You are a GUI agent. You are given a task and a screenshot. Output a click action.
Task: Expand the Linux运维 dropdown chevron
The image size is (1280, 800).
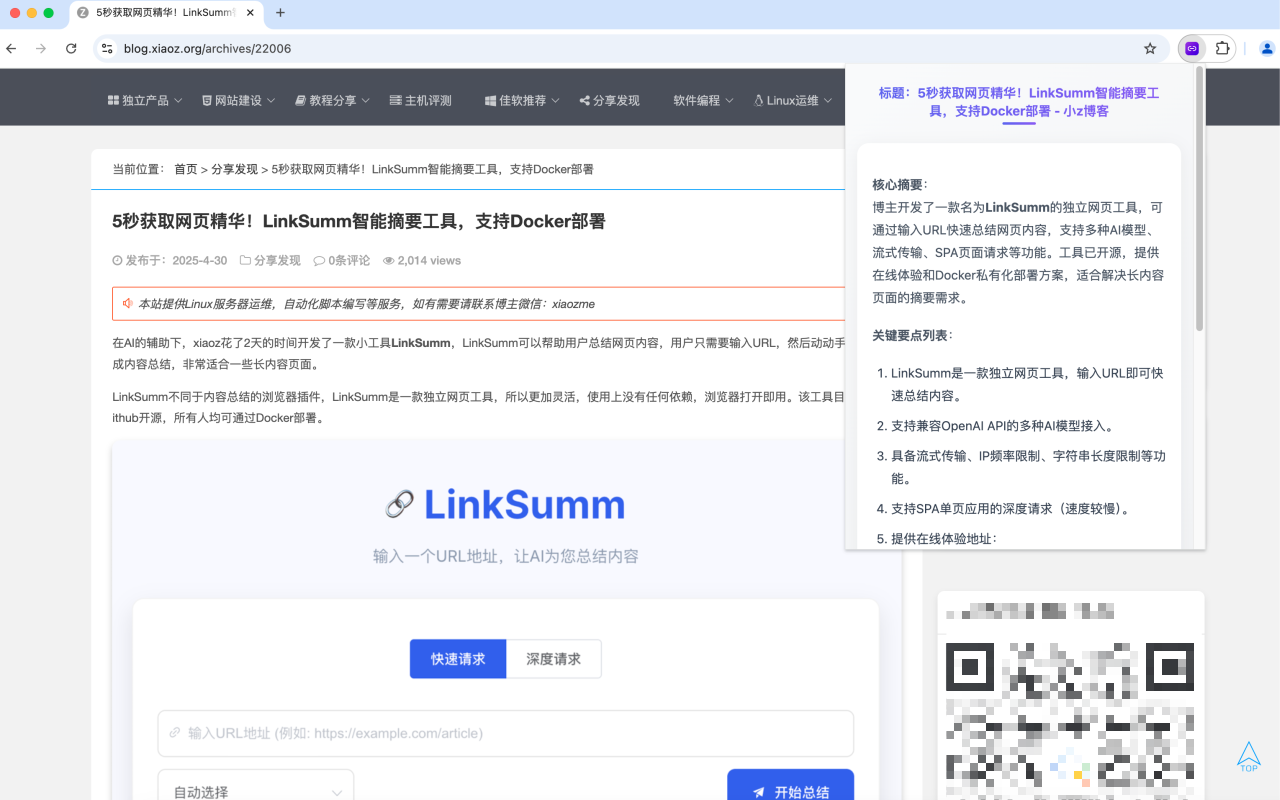click(x=828, y=101)
